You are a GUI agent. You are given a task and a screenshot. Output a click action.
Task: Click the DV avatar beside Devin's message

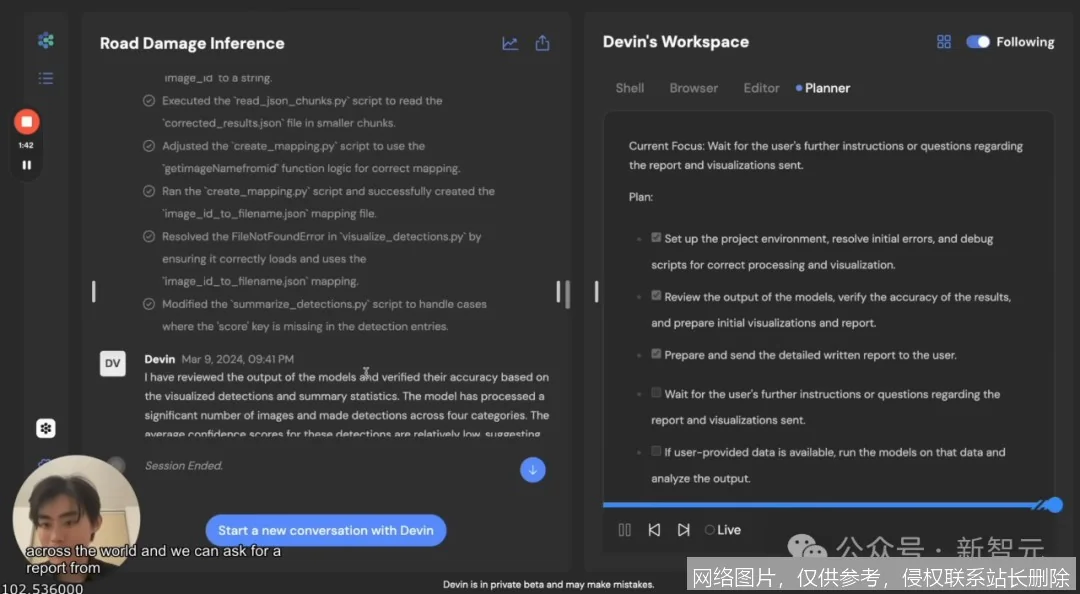point(113,363)
